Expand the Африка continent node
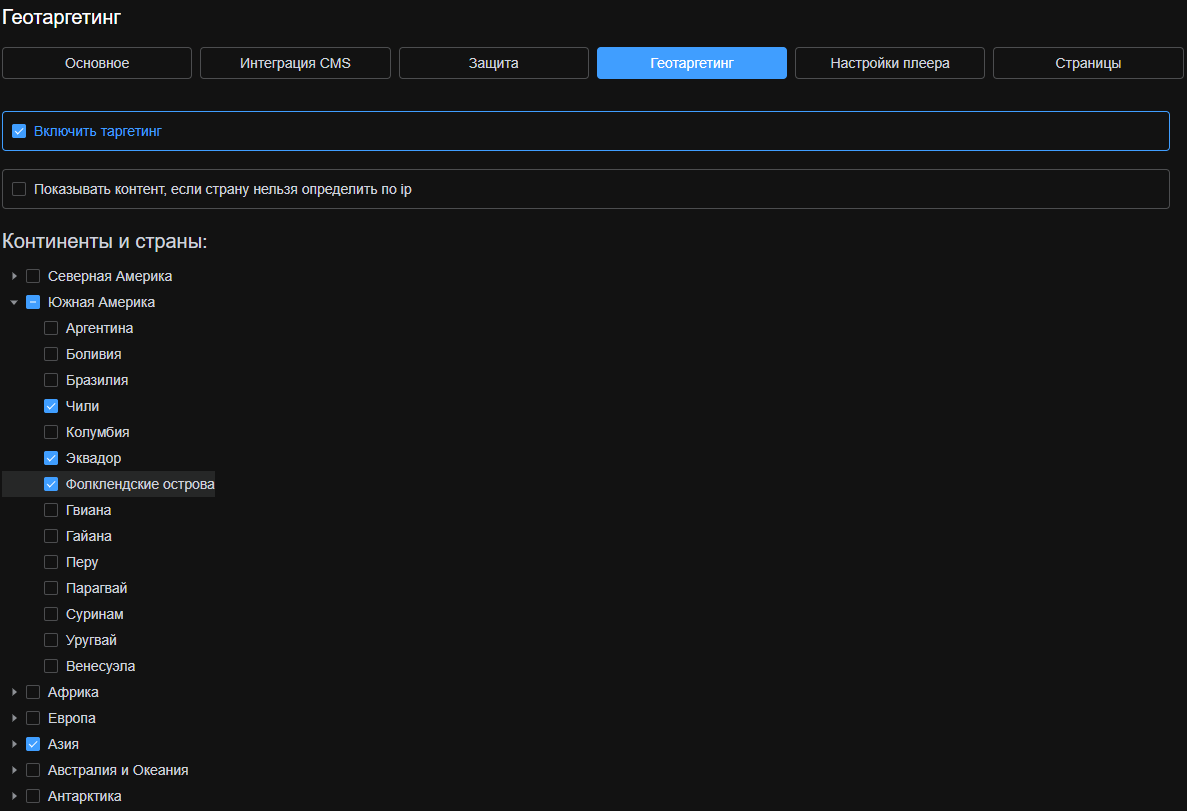The width and height of the screenshot is (1187, 811). pyautogui.click(x=14, y=692)
